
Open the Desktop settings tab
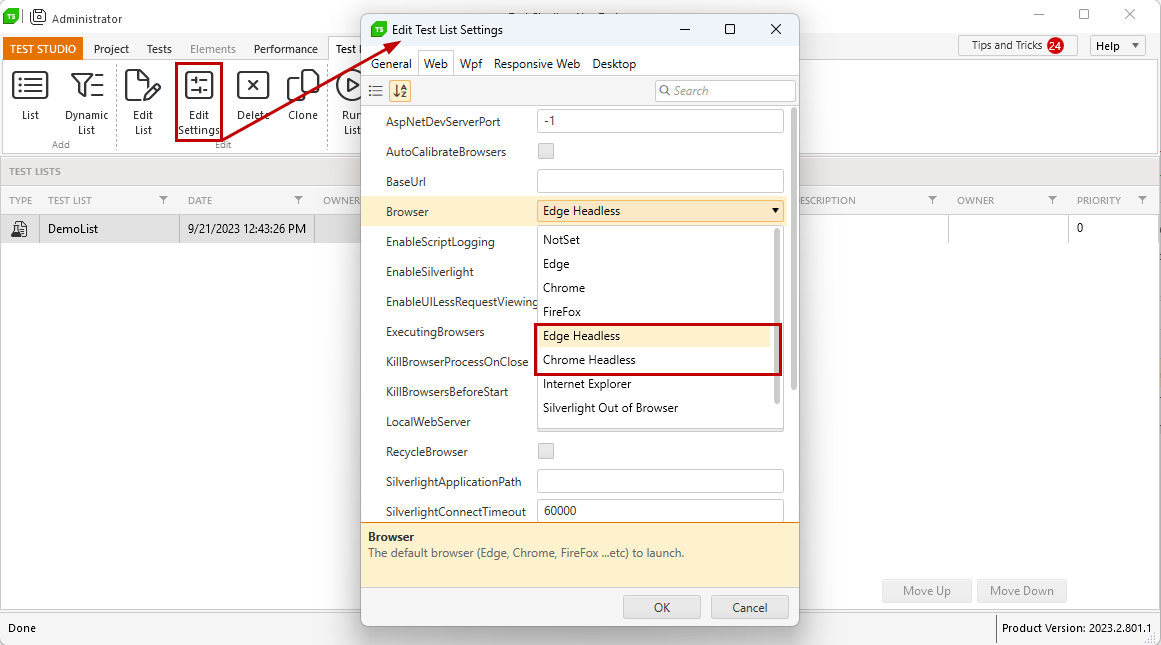614,64
